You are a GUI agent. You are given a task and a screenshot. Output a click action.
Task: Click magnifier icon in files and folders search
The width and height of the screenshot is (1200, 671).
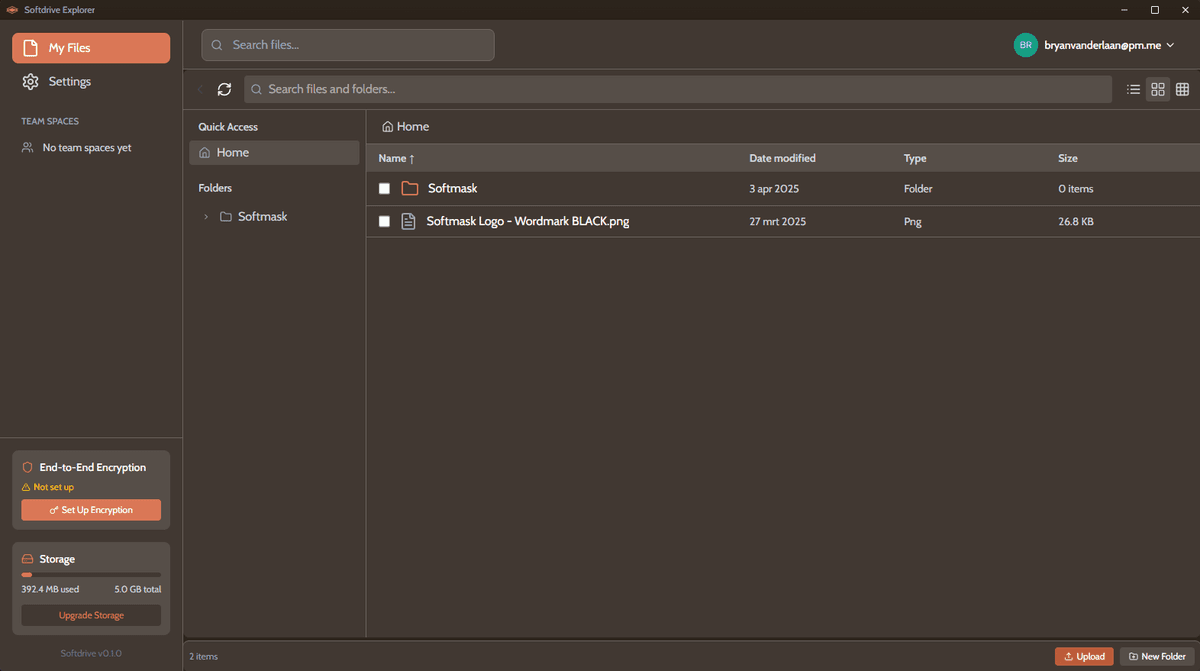(257, 89)
